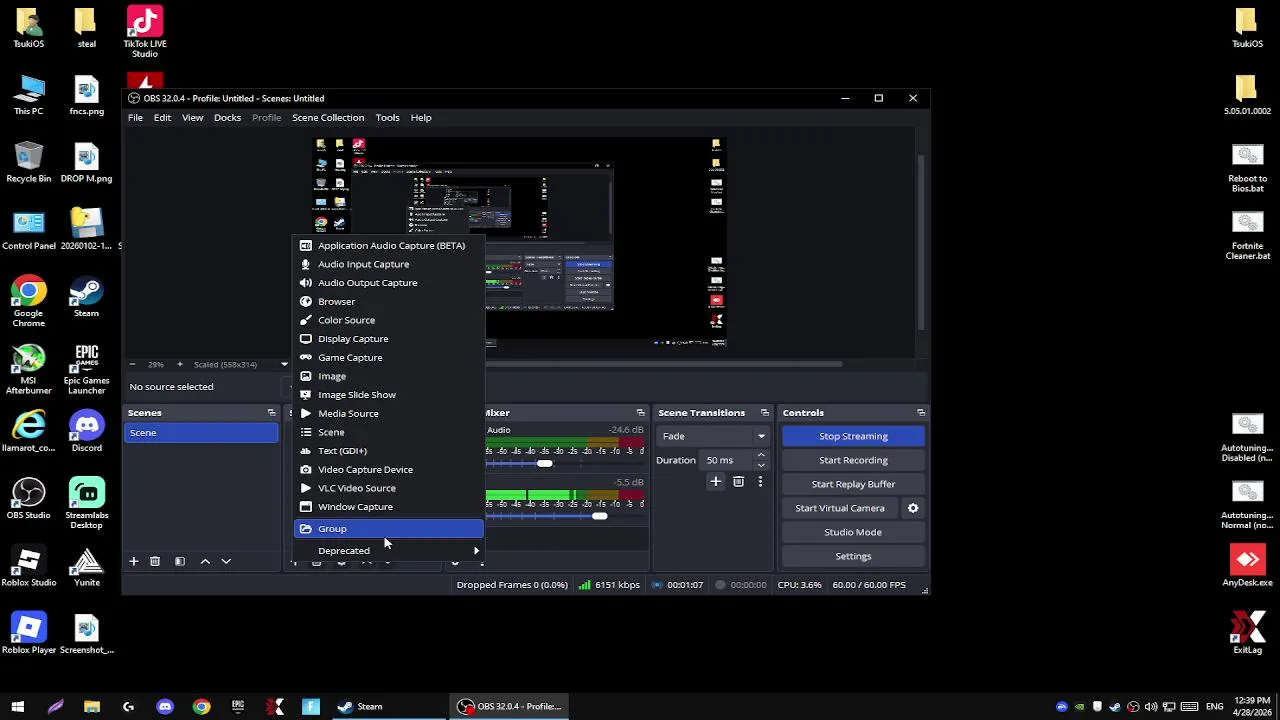Select Group in the source menu
The width and height of the screenshot is (1280, 720).
[x=389, y=529]
